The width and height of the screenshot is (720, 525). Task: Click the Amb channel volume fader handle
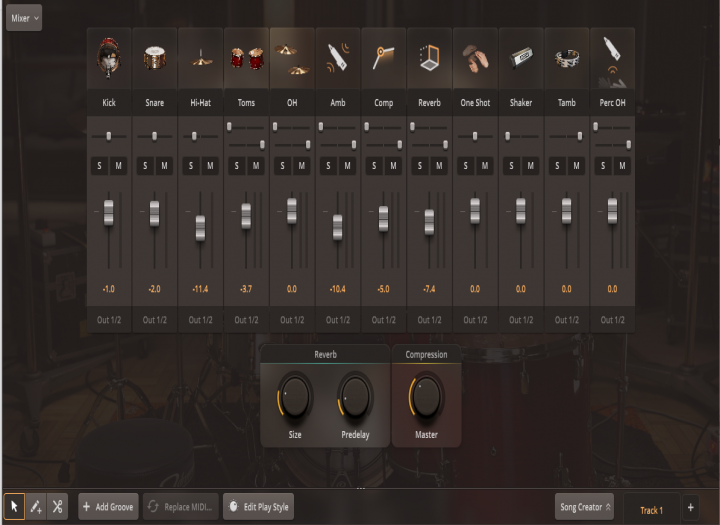pyautogui.click(x=338, y=227)
